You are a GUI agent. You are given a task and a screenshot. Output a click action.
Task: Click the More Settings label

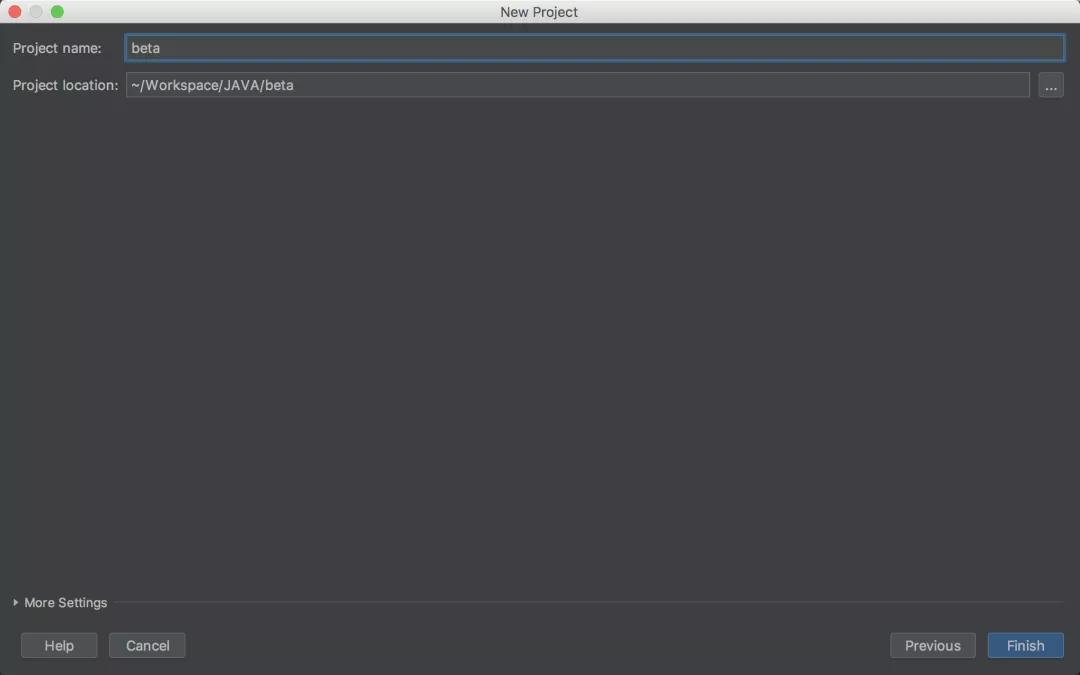(65, 603)
